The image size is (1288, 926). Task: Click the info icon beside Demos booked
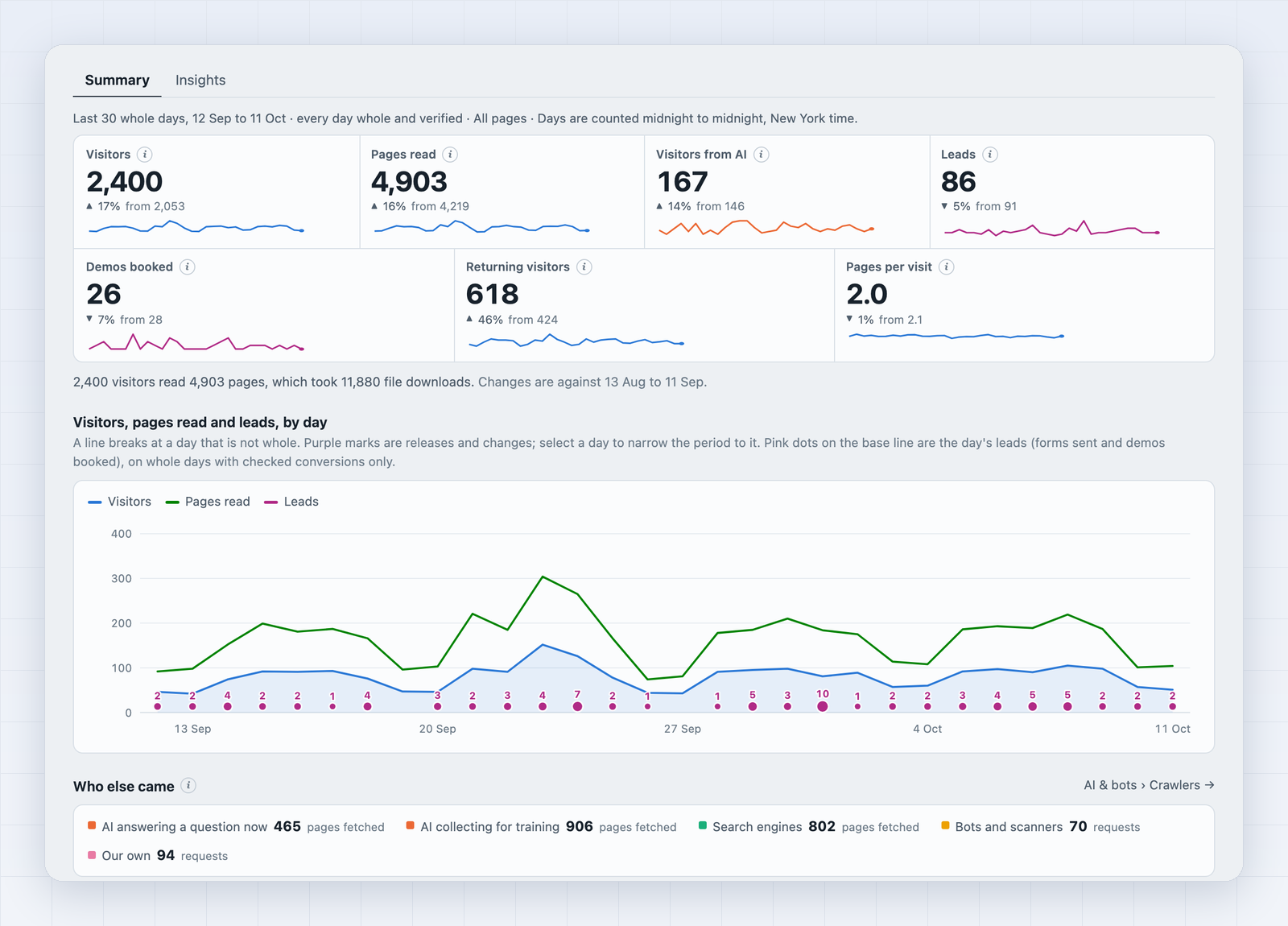click(x=188, y=267)
